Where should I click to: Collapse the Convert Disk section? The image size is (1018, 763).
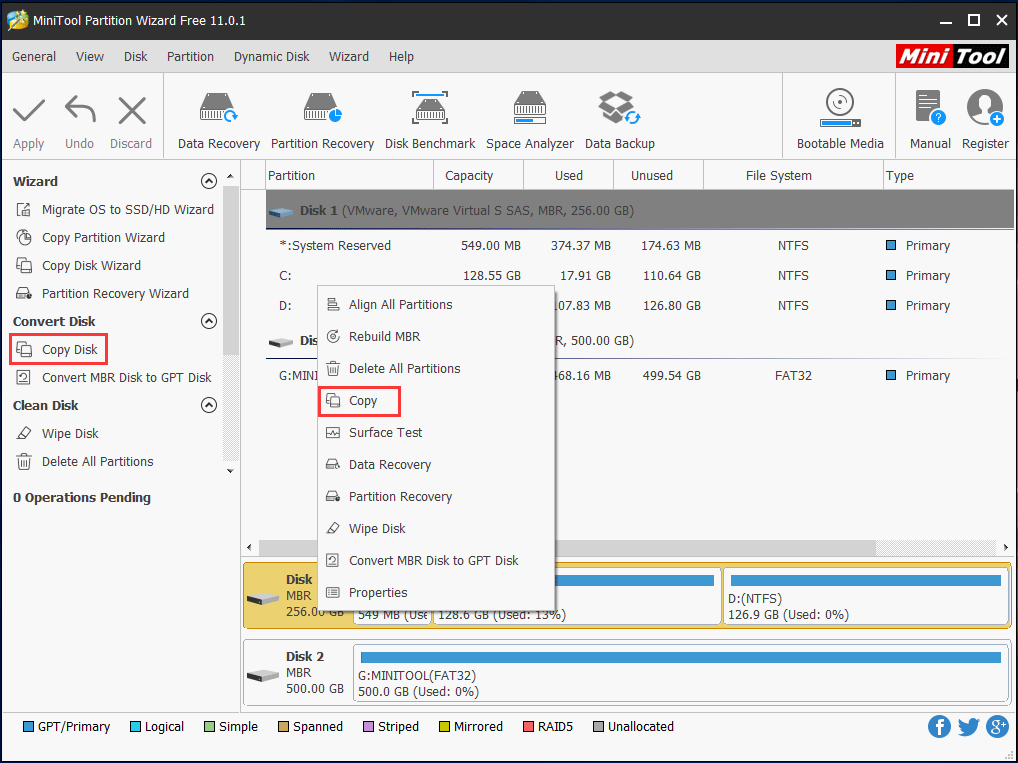(x=209, y=321)
